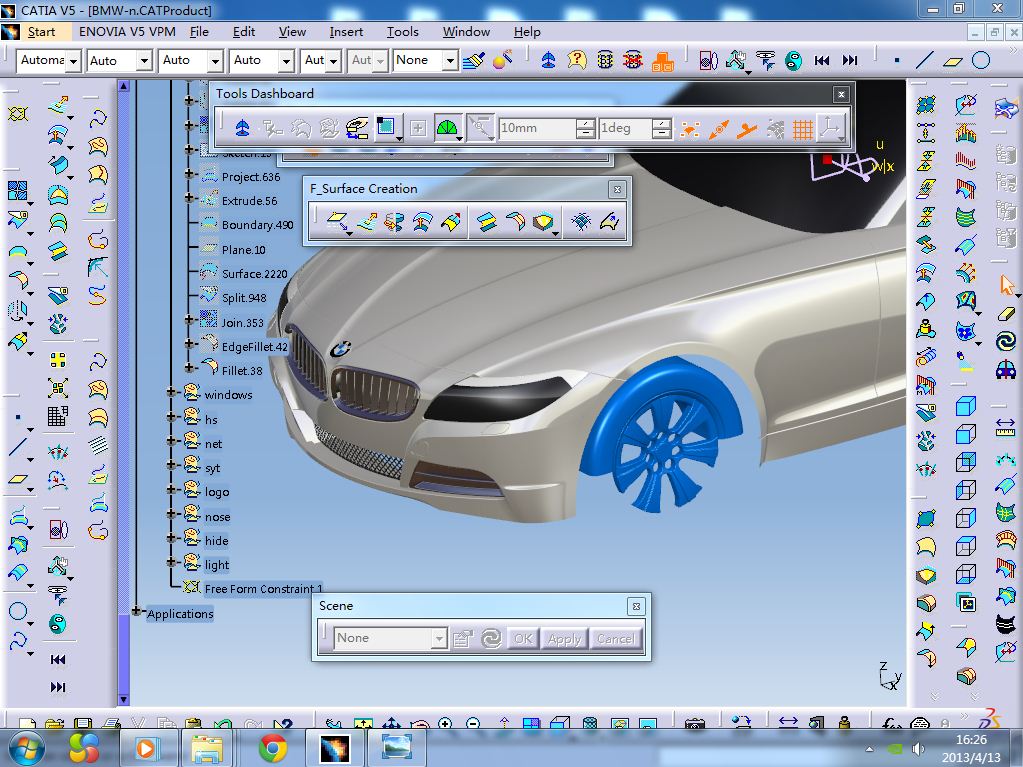Open the Insert menu
1023x767 pixels.
pyautogui.click(x=346, y=32)
